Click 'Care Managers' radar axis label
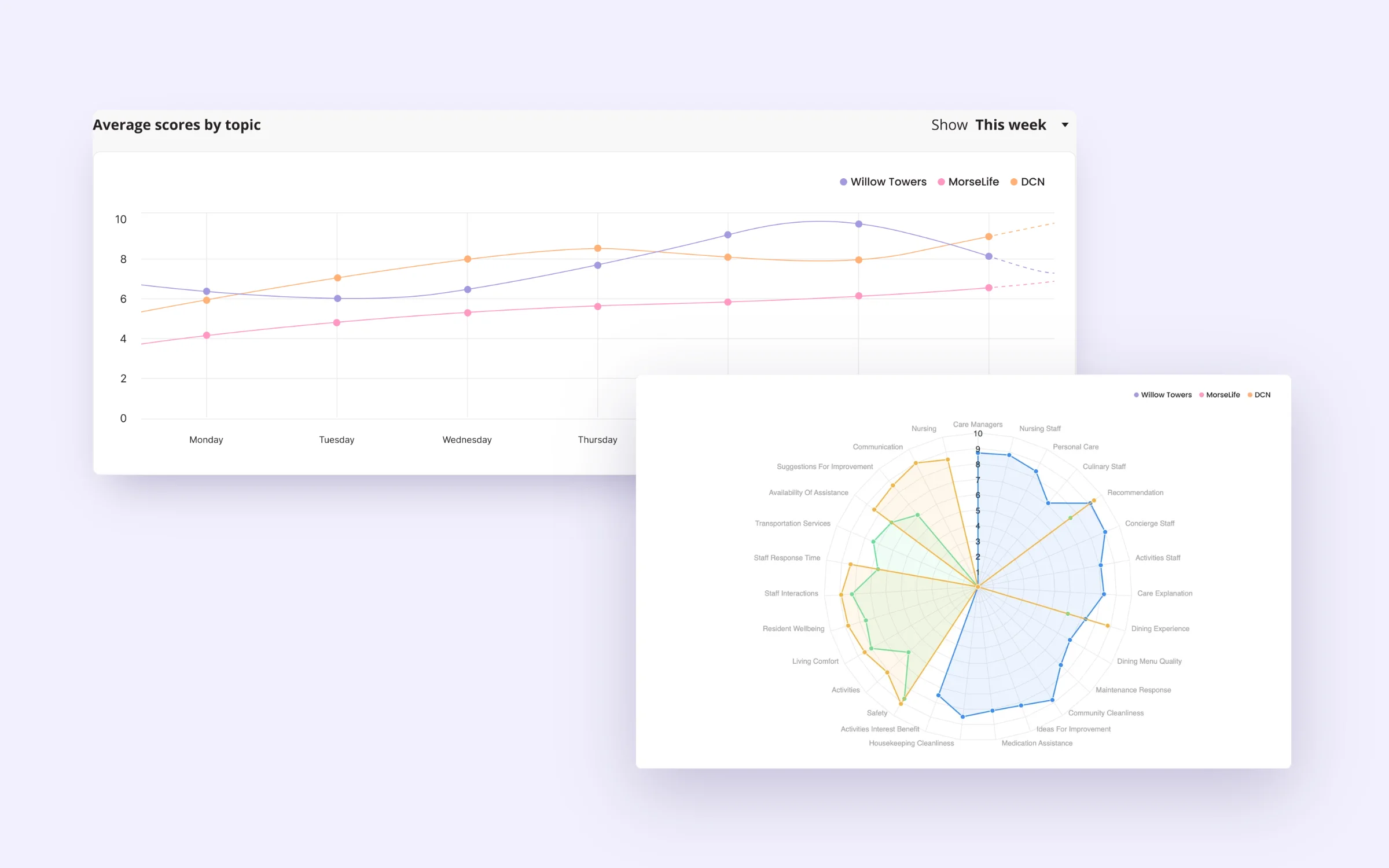Image resolution: width=1389 pixels, height=868 pixels. click(978, 424)
